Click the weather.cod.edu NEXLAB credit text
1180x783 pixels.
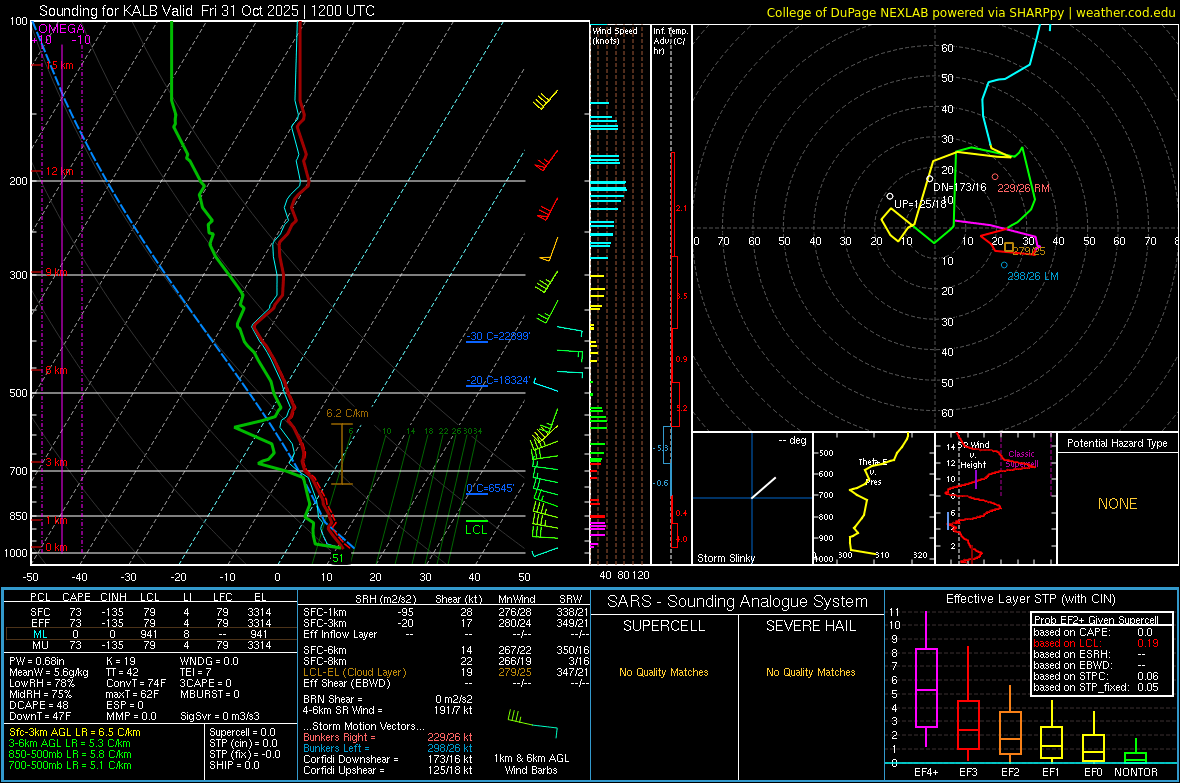pyautogui.click(x=970, y=12)
